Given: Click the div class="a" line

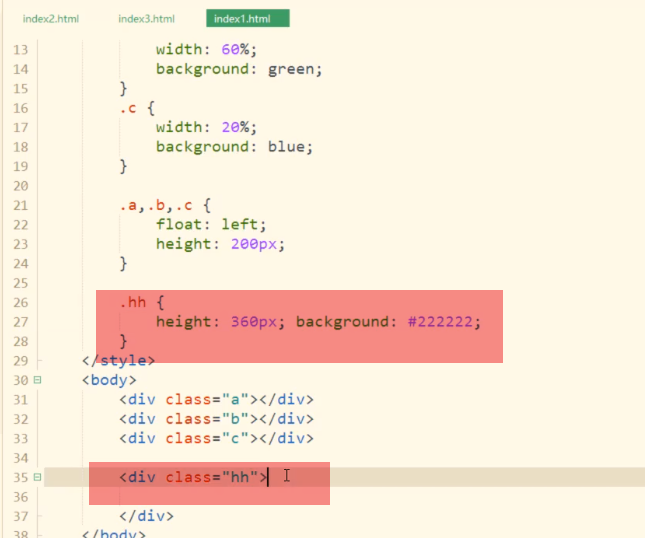Looking at the screenshot, I should pos(216,399).
